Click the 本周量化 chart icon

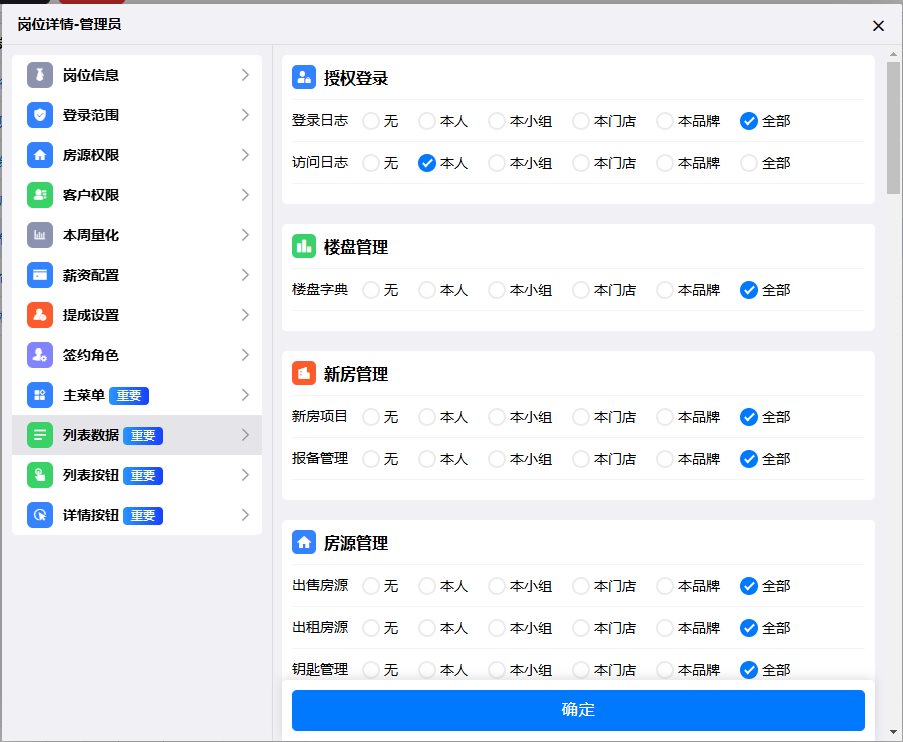pos(40,235)
